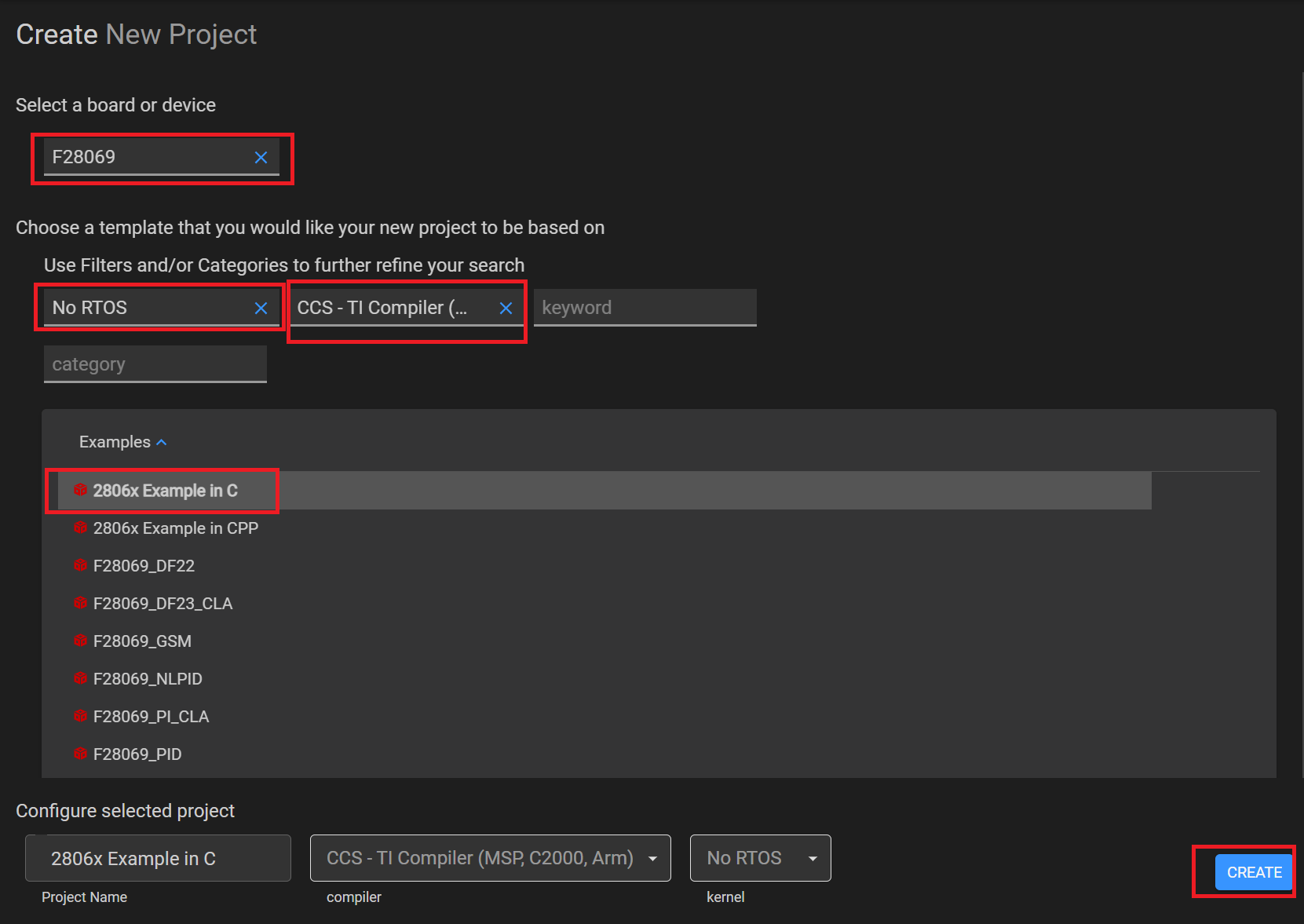Click the keyword search field
Screen dimensions: 1304x924
[x=645, y=308]
